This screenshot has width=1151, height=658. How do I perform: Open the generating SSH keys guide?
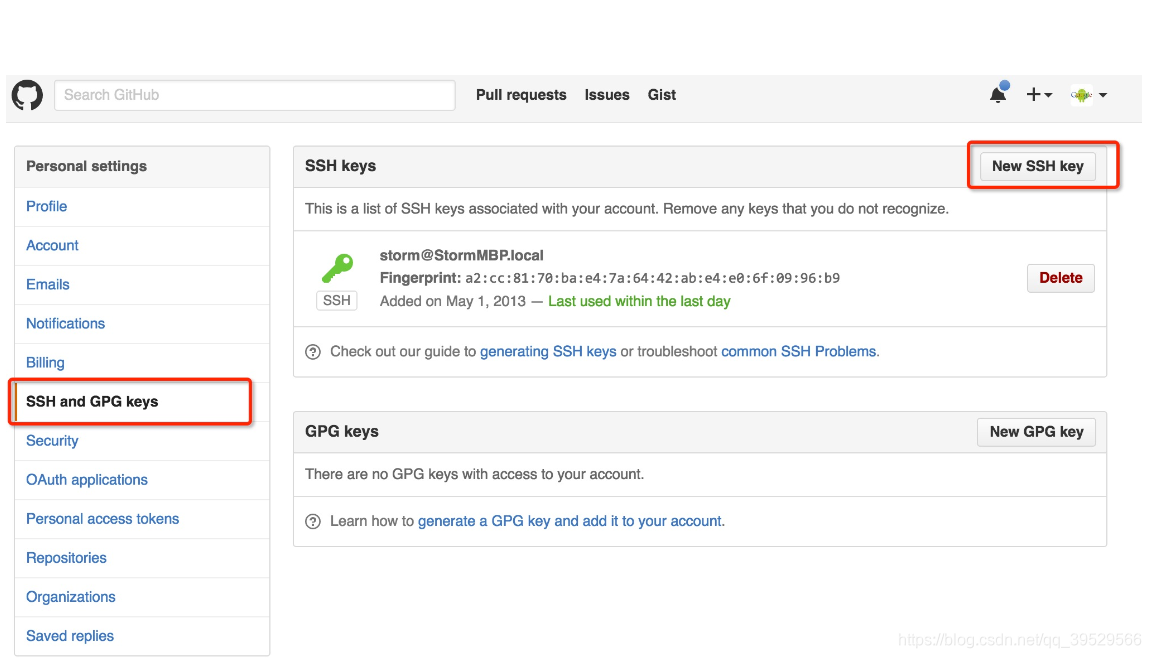[548, 352]
